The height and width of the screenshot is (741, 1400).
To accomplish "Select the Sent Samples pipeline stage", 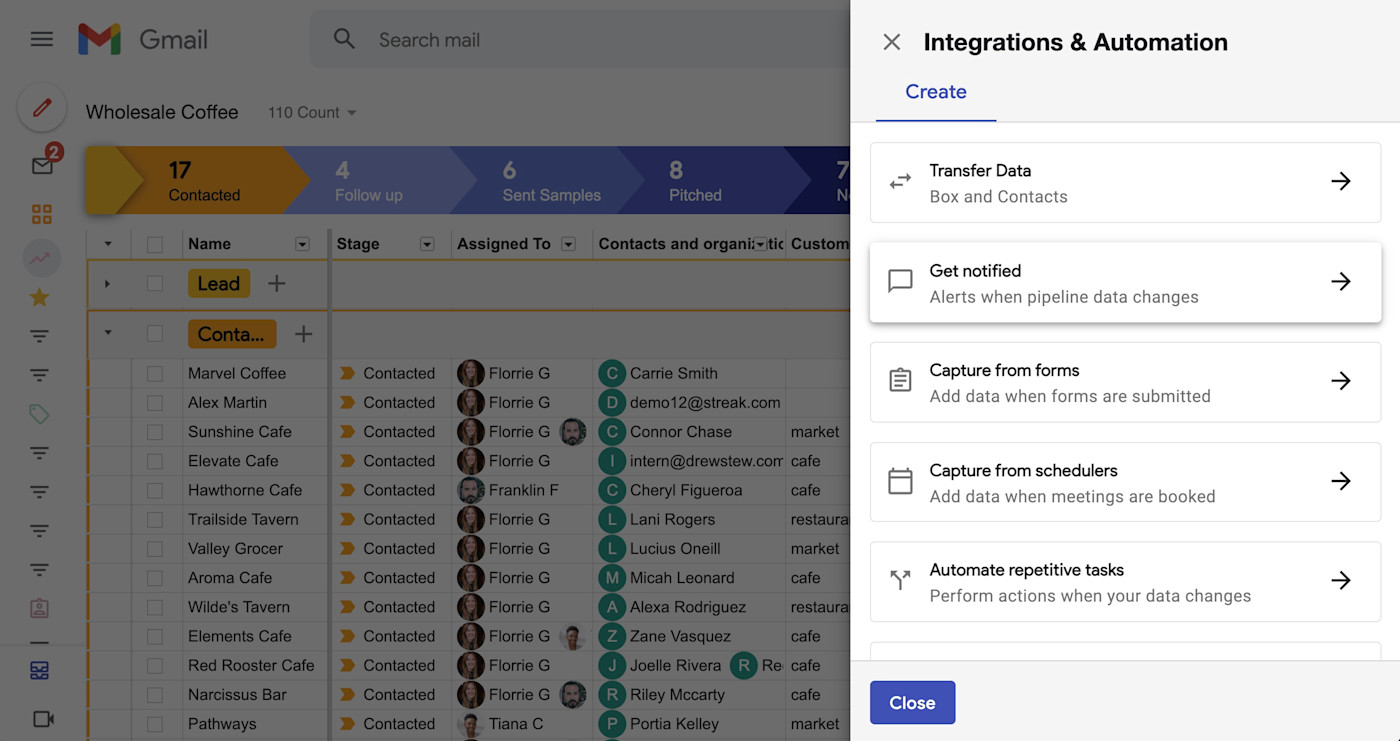I will point(551,181).
